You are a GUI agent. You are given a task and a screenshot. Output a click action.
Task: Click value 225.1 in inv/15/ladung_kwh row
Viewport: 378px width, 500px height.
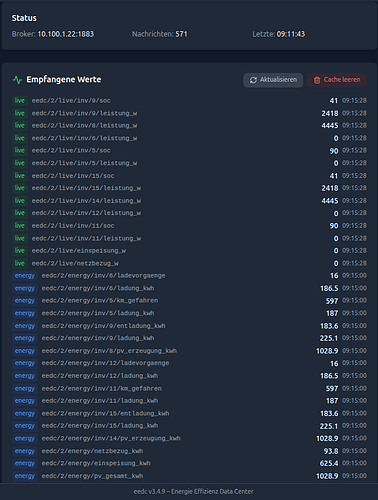[329, 426]
